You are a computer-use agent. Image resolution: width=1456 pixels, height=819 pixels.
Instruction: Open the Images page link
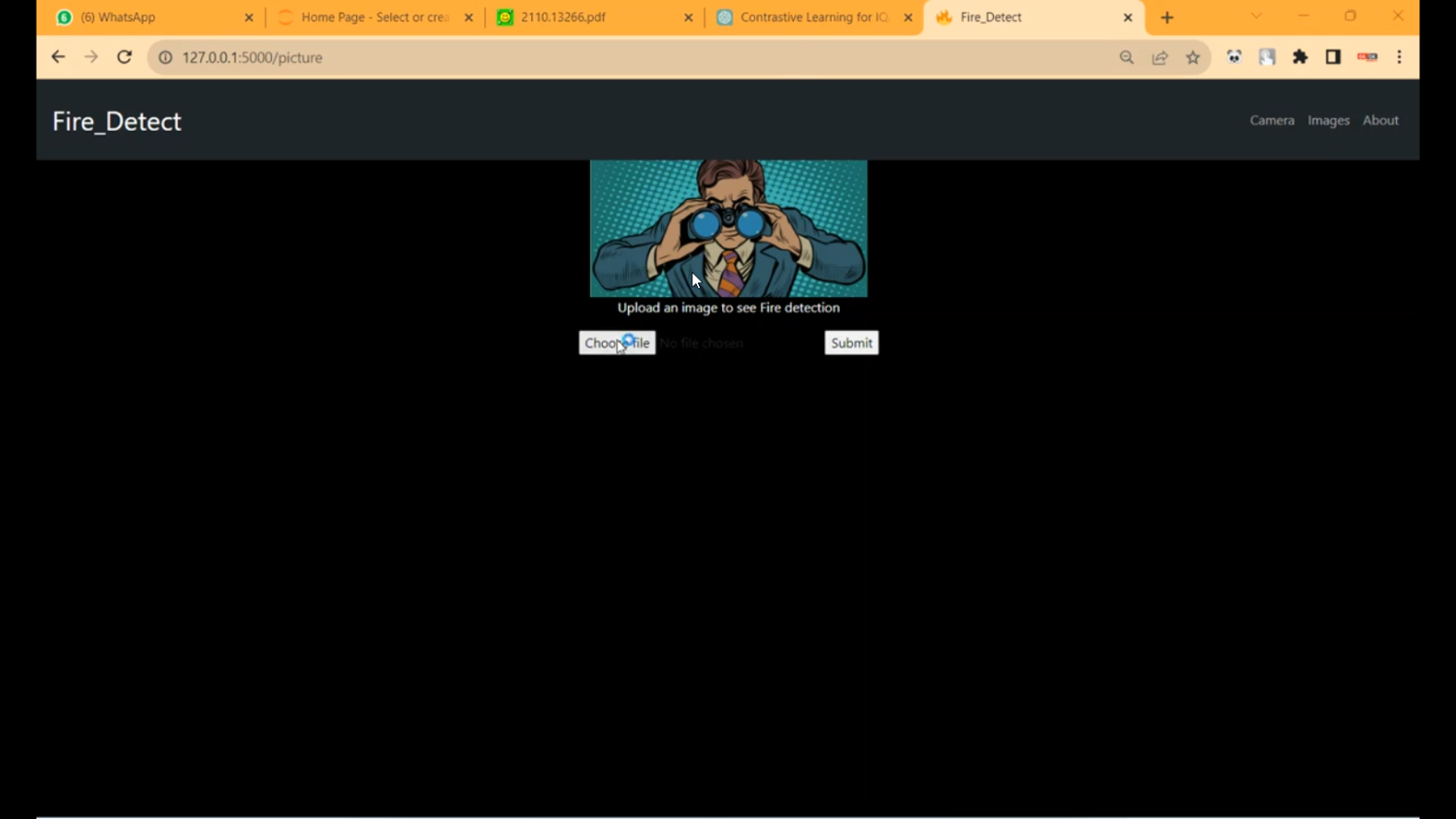pyautogui.click(x=1329, y=120)
